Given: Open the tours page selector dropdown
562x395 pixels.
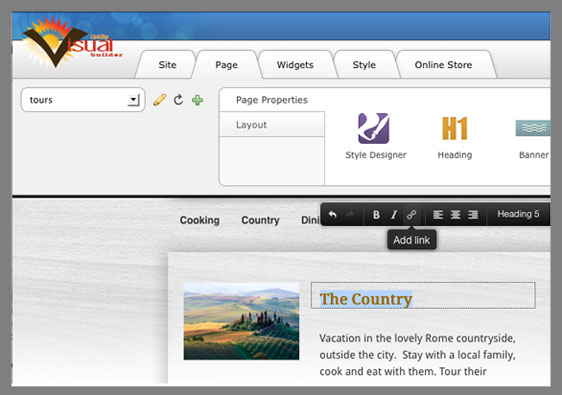Looking at the screenshot, I should pyautogui.click(x=83, y=100).
